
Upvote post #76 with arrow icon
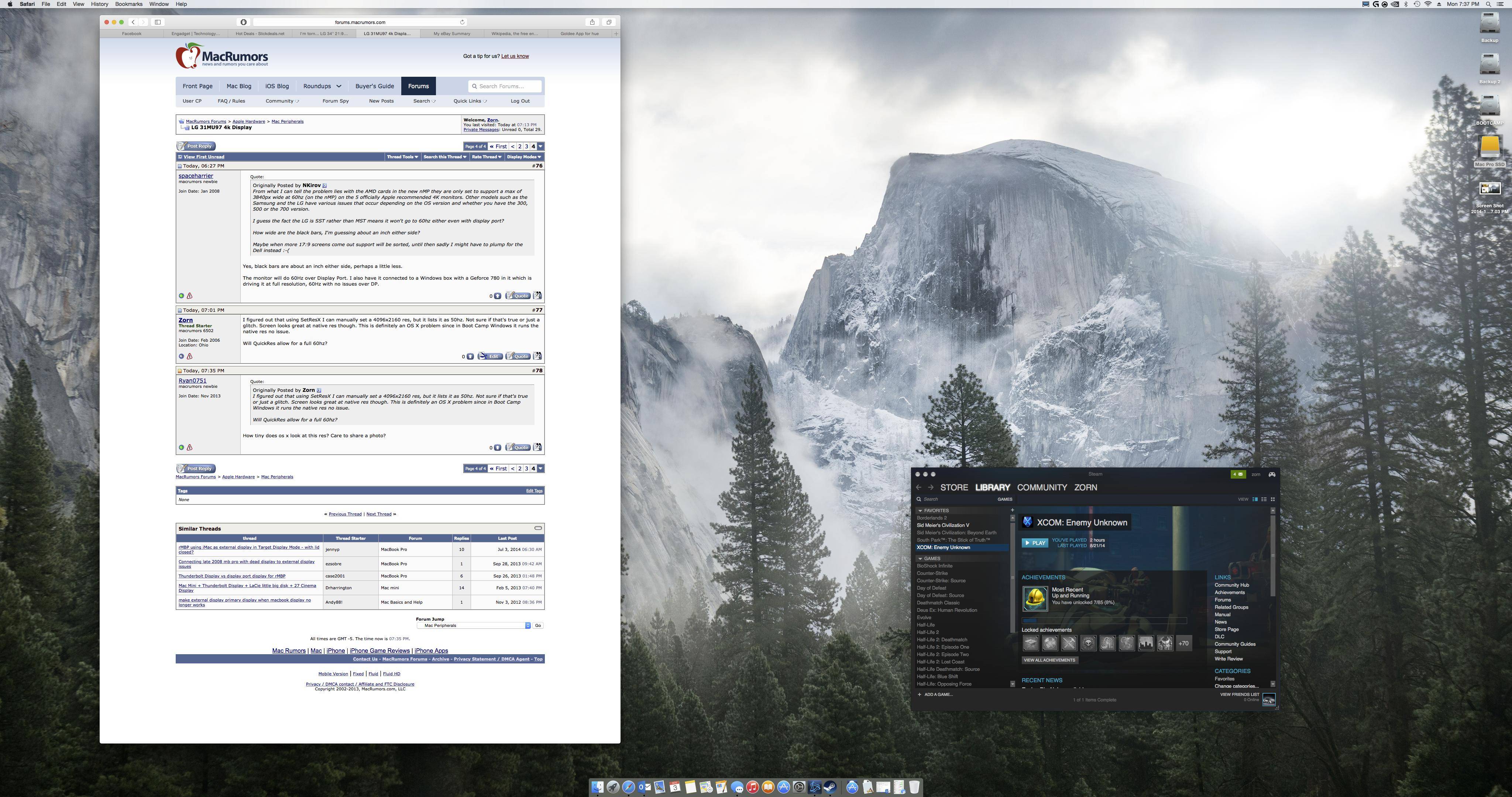coord(497,296)
